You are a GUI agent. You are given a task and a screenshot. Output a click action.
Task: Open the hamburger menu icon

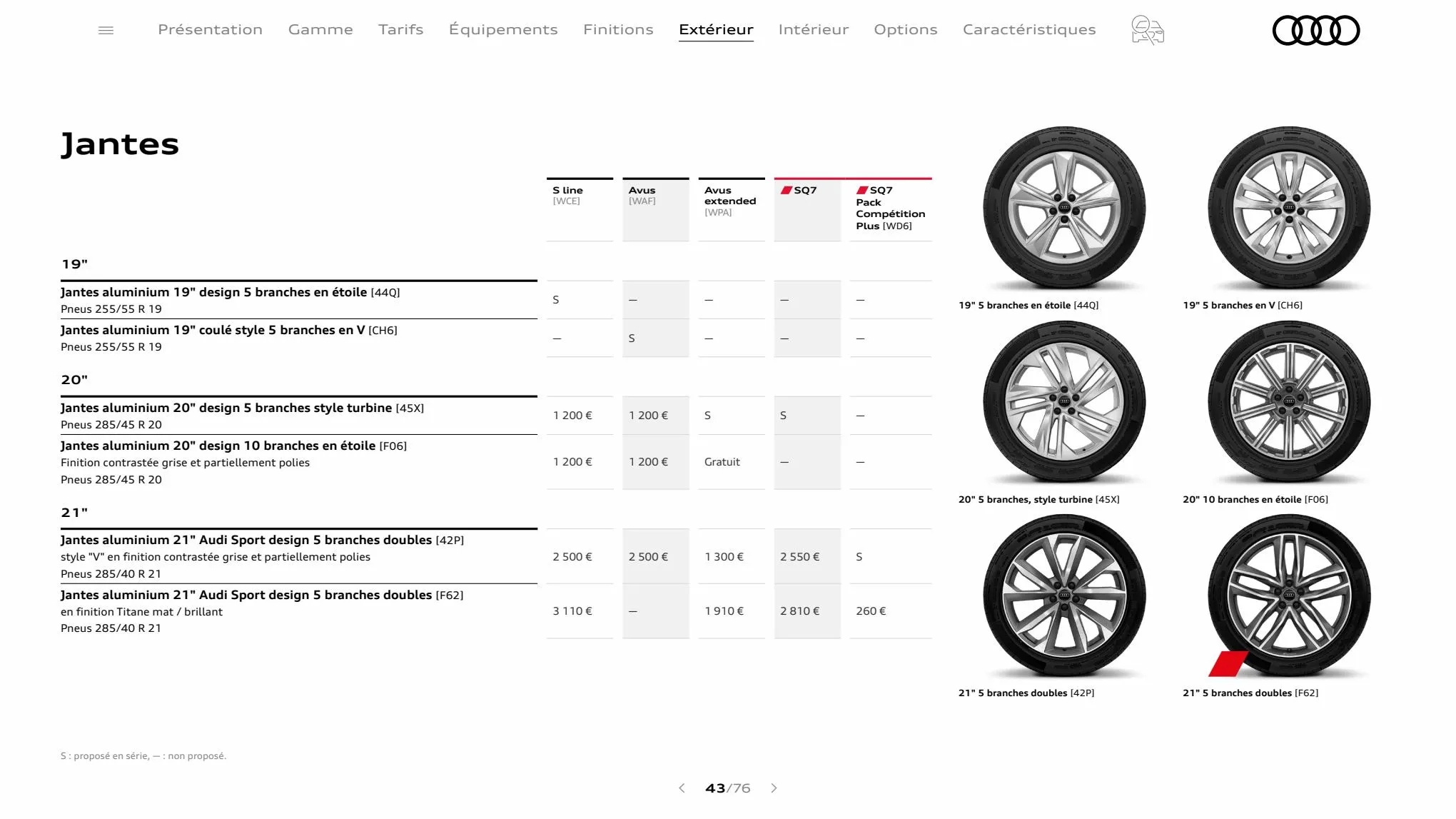(x=106, y=30)
